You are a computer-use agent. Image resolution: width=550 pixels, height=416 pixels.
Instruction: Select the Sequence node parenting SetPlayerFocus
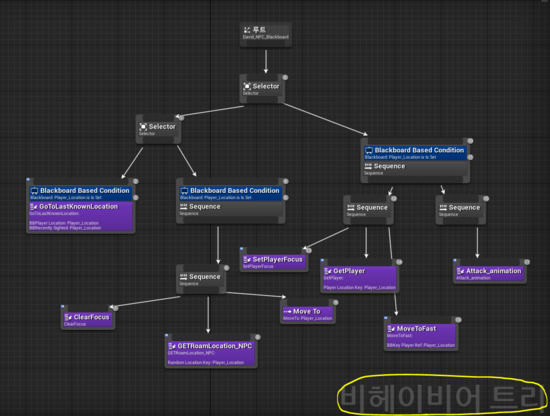[368, 210]
